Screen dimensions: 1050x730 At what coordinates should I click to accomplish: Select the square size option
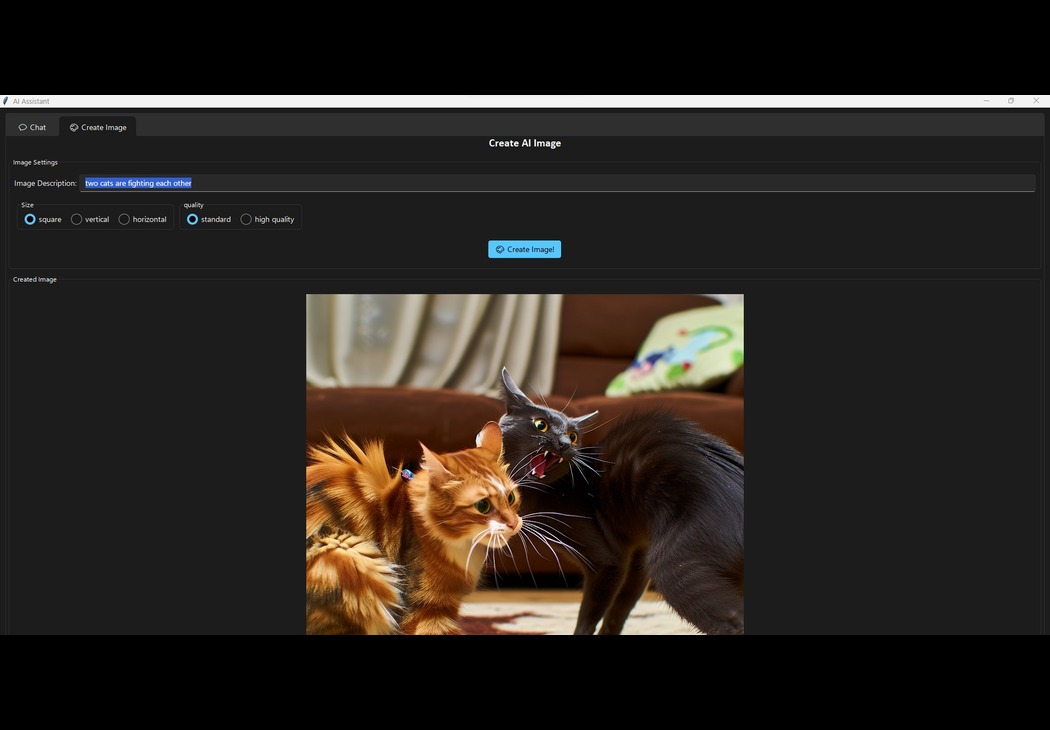[x=31, y=219]
